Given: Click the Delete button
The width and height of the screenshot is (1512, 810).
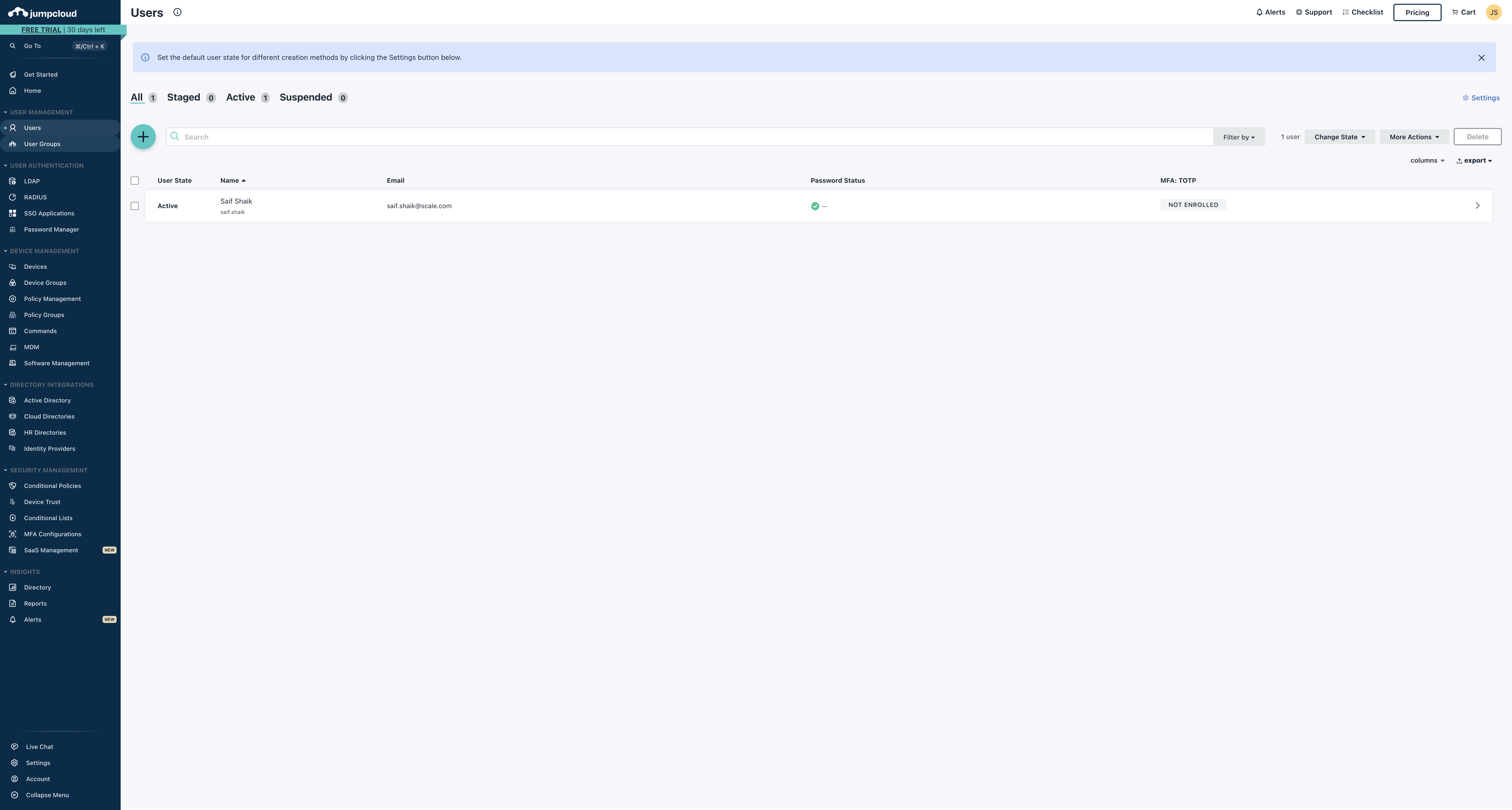Looking at the screenshot, I should coord(1477,137).
